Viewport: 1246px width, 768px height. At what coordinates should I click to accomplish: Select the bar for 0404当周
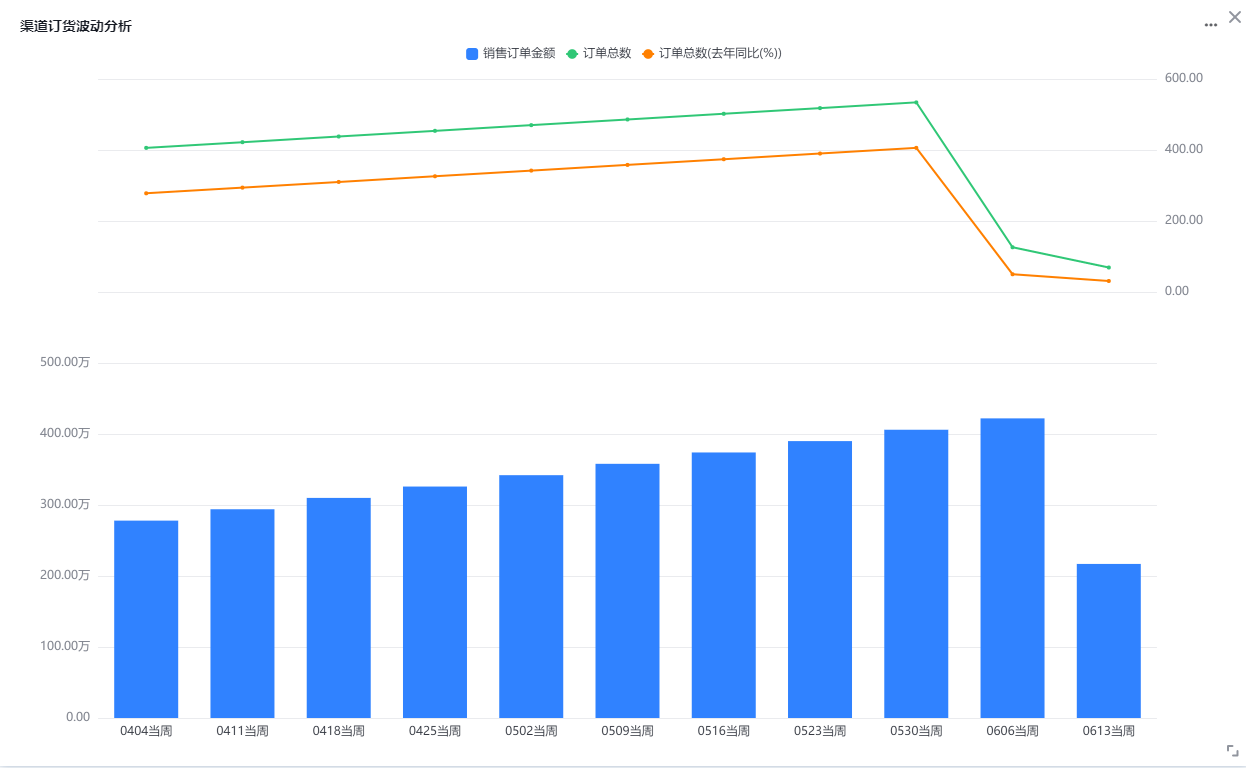coord(146,619)
